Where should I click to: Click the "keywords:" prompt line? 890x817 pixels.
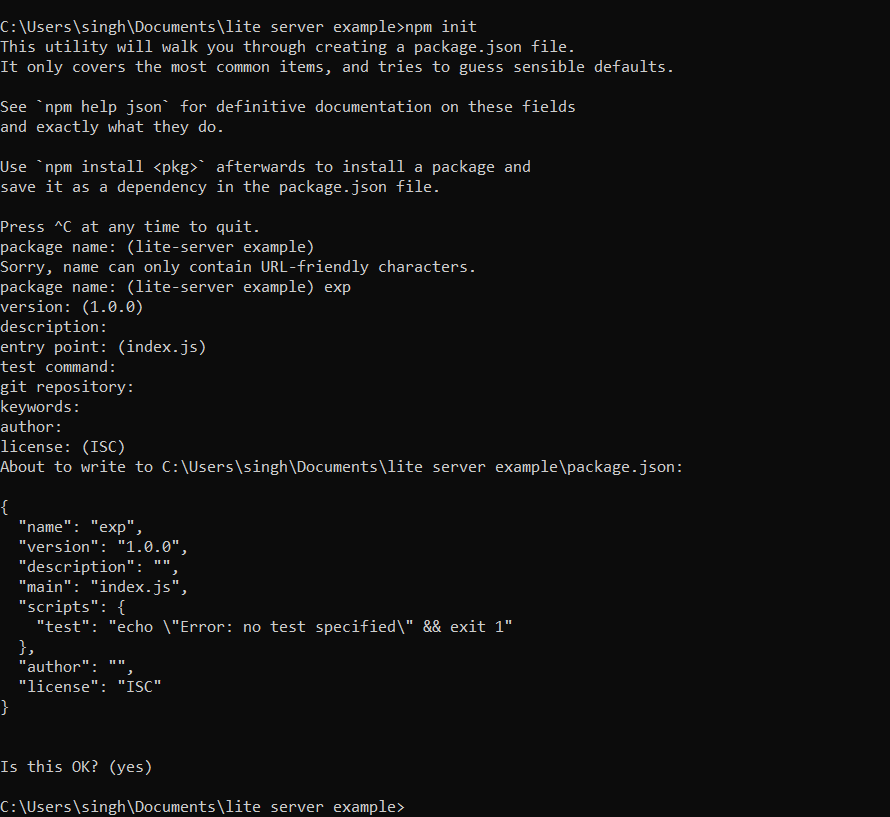(40, 407)
